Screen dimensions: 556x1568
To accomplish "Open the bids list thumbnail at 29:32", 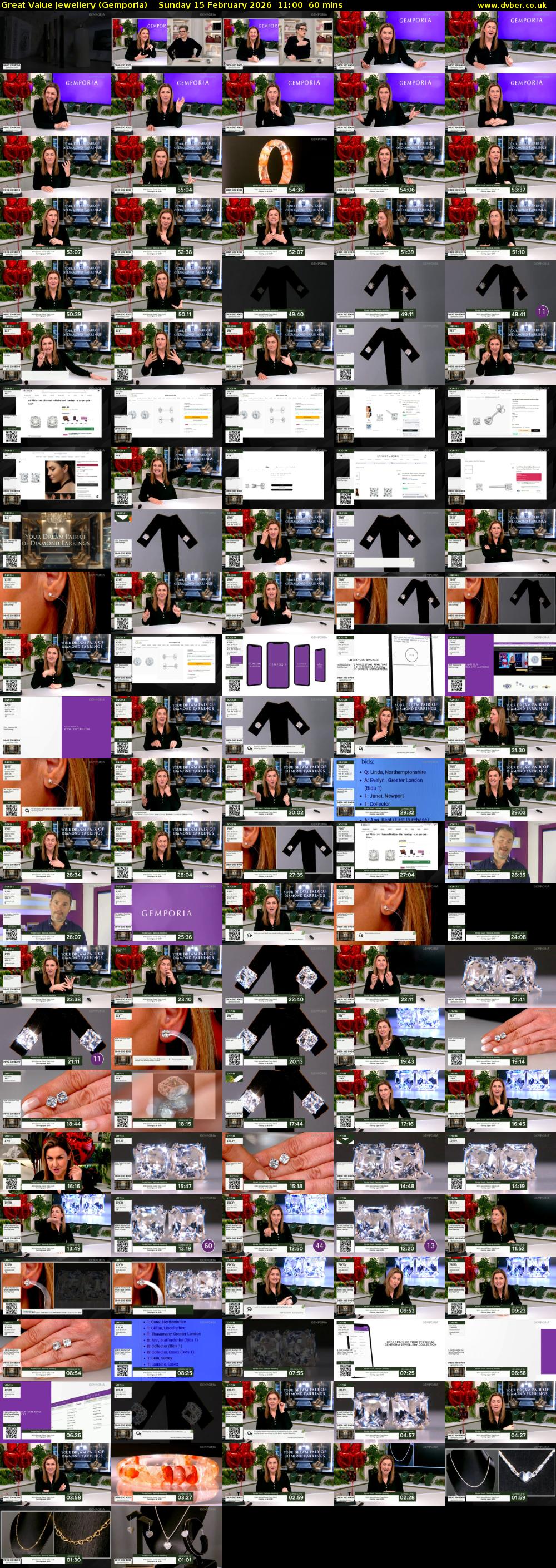I will 389,788.
